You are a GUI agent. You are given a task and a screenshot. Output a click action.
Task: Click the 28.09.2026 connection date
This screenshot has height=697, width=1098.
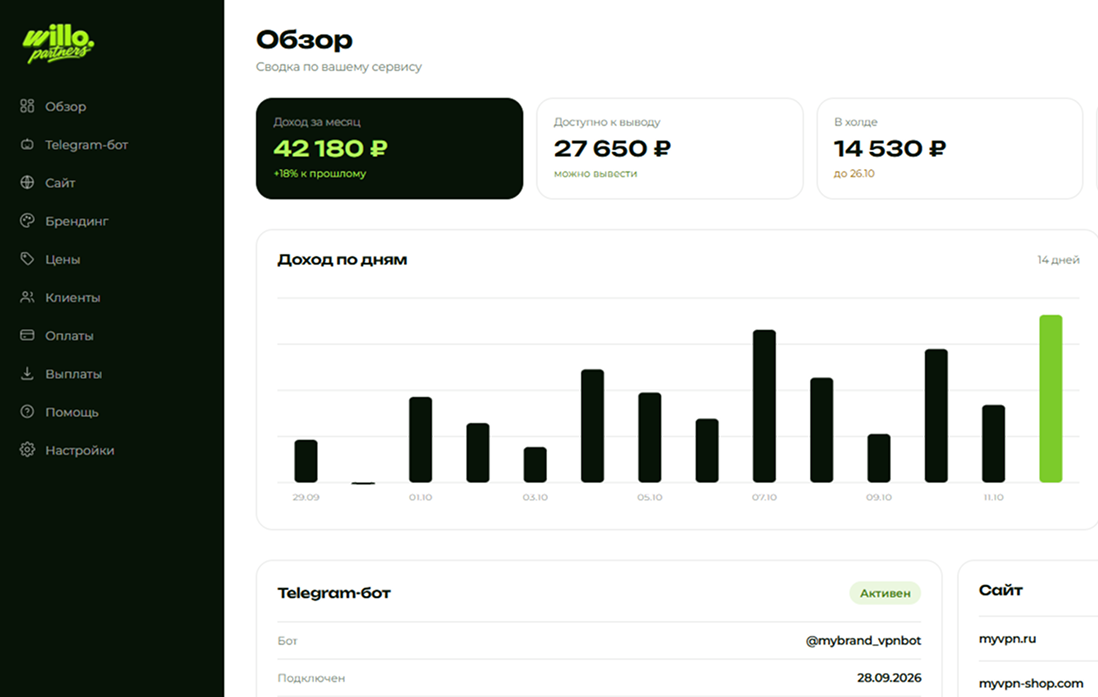point(889,677)
